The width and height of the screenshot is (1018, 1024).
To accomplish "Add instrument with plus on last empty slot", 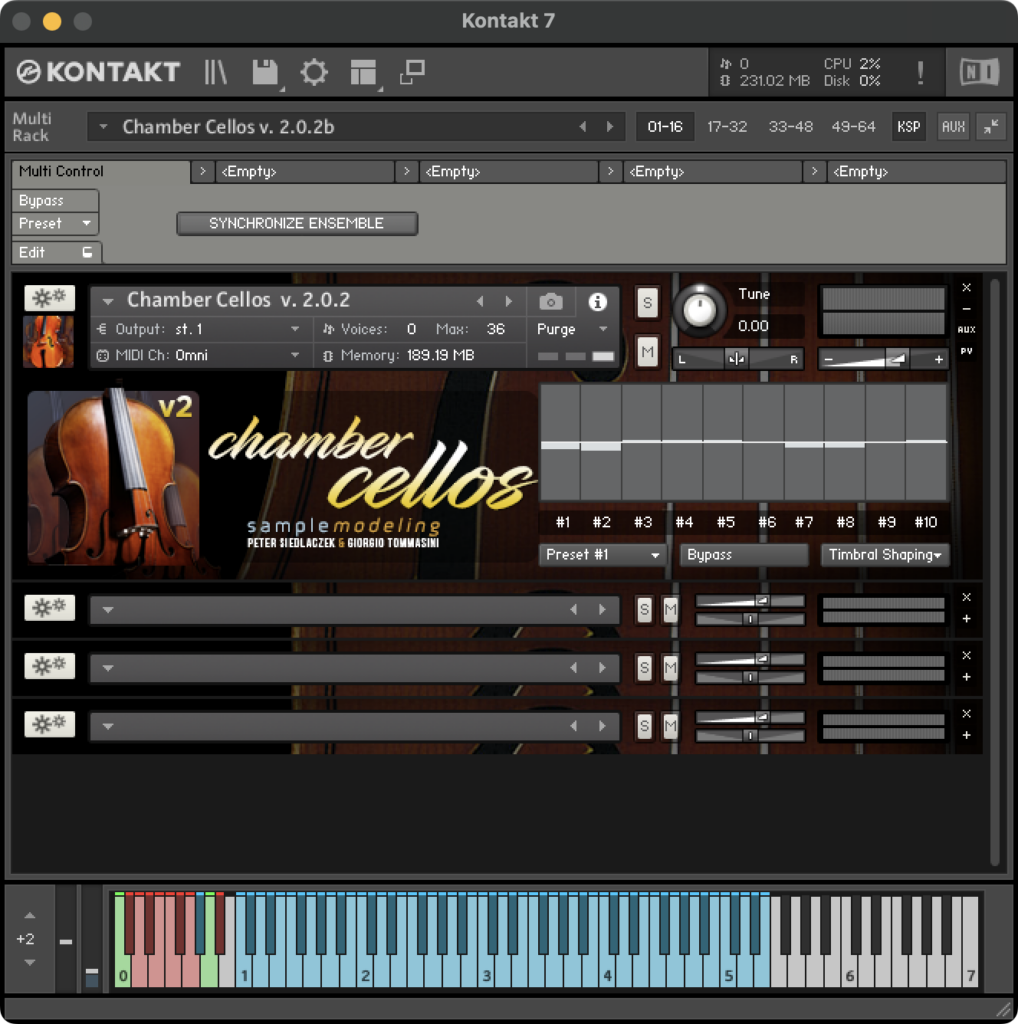I will pyautogui.click(x=966, y=735).
